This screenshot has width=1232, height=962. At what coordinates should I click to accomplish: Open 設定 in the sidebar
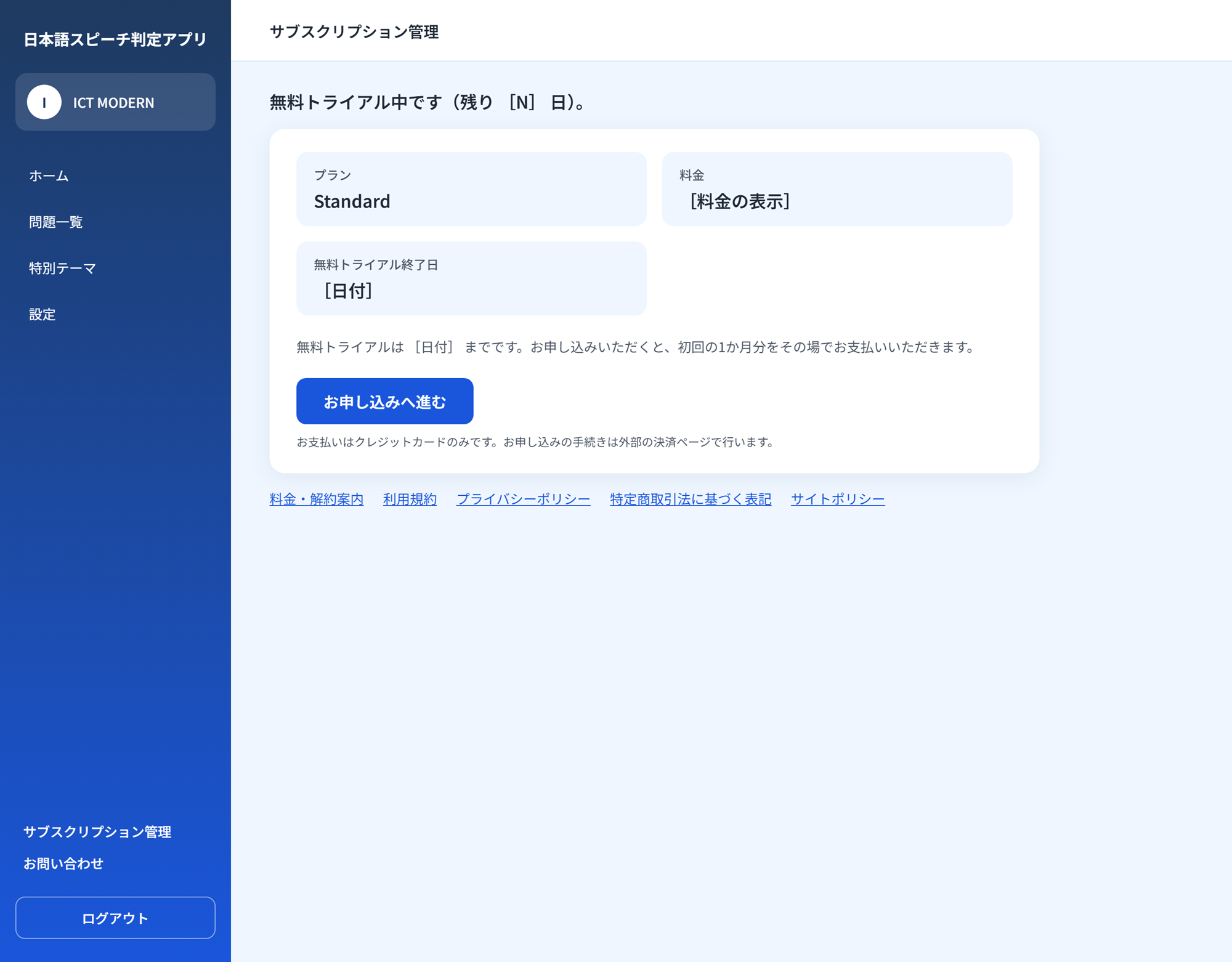coord(42,314)
